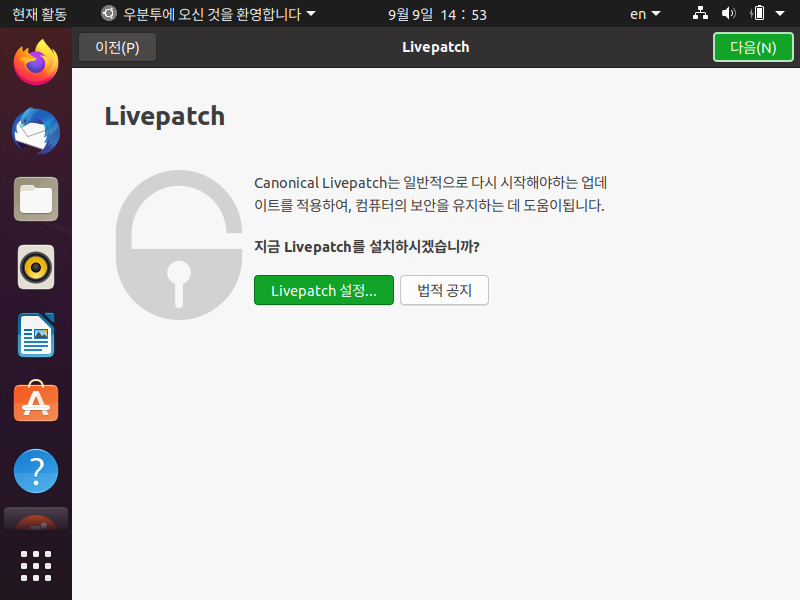Launch Thunderbird mail client
Image resolution: width=800 pixels, height=600 pixels.
36,131
